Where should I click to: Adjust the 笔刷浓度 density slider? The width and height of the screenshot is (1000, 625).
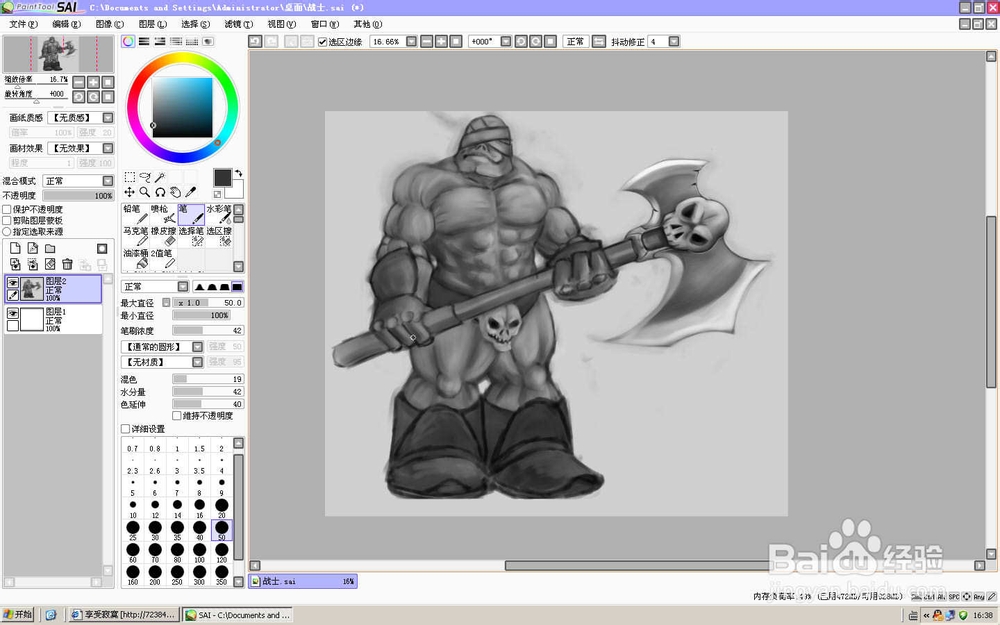pos(208,331)
